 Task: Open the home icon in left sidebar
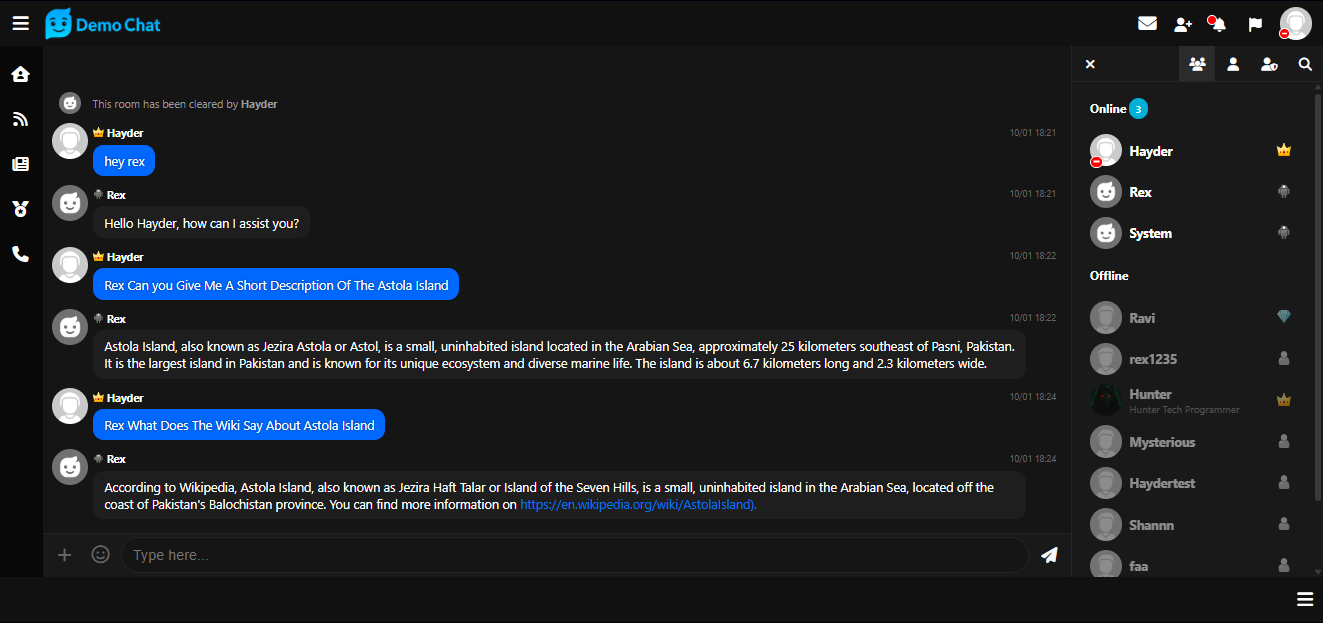point(20,74)
